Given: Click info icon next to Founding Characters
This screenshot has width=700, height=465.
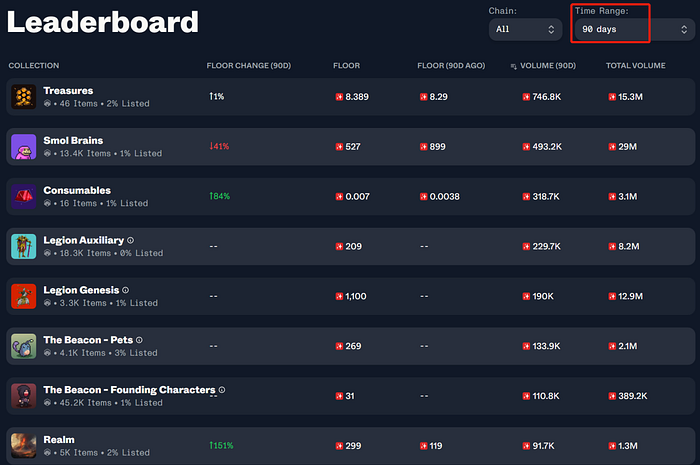Looking at the screenshot, I should coord(222,390).
